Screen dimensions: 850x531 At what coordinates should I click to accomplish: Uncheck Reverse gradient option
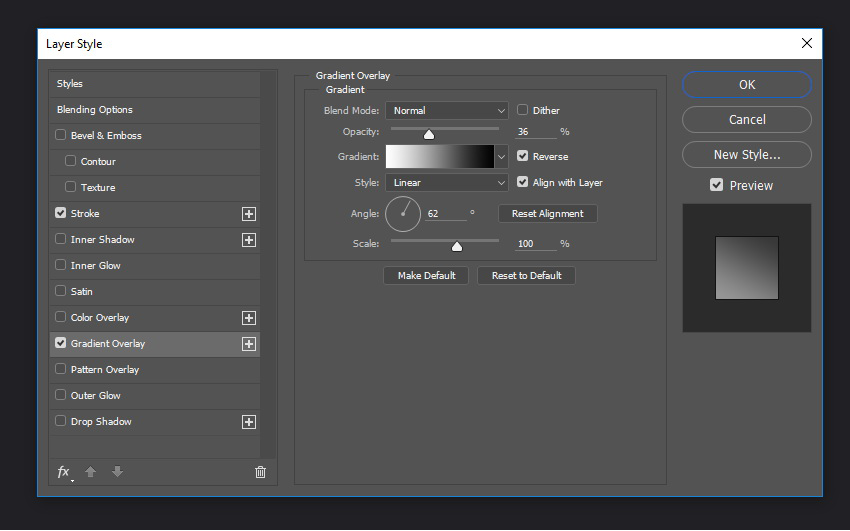(x=523, y=156)
